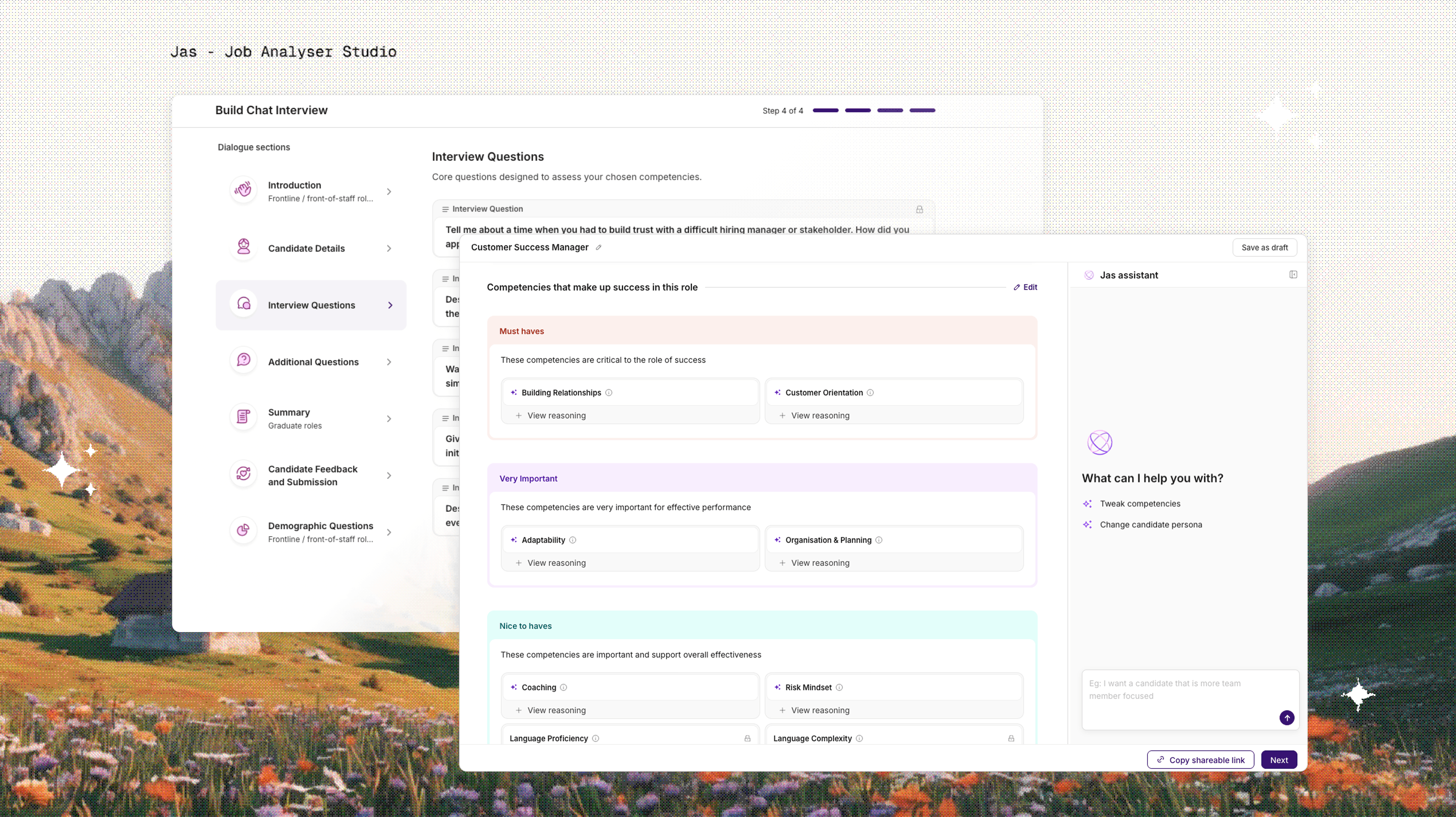This screenshot has width=1456, height=817.
Task: Click the Next button
Action: point(1279,760)
